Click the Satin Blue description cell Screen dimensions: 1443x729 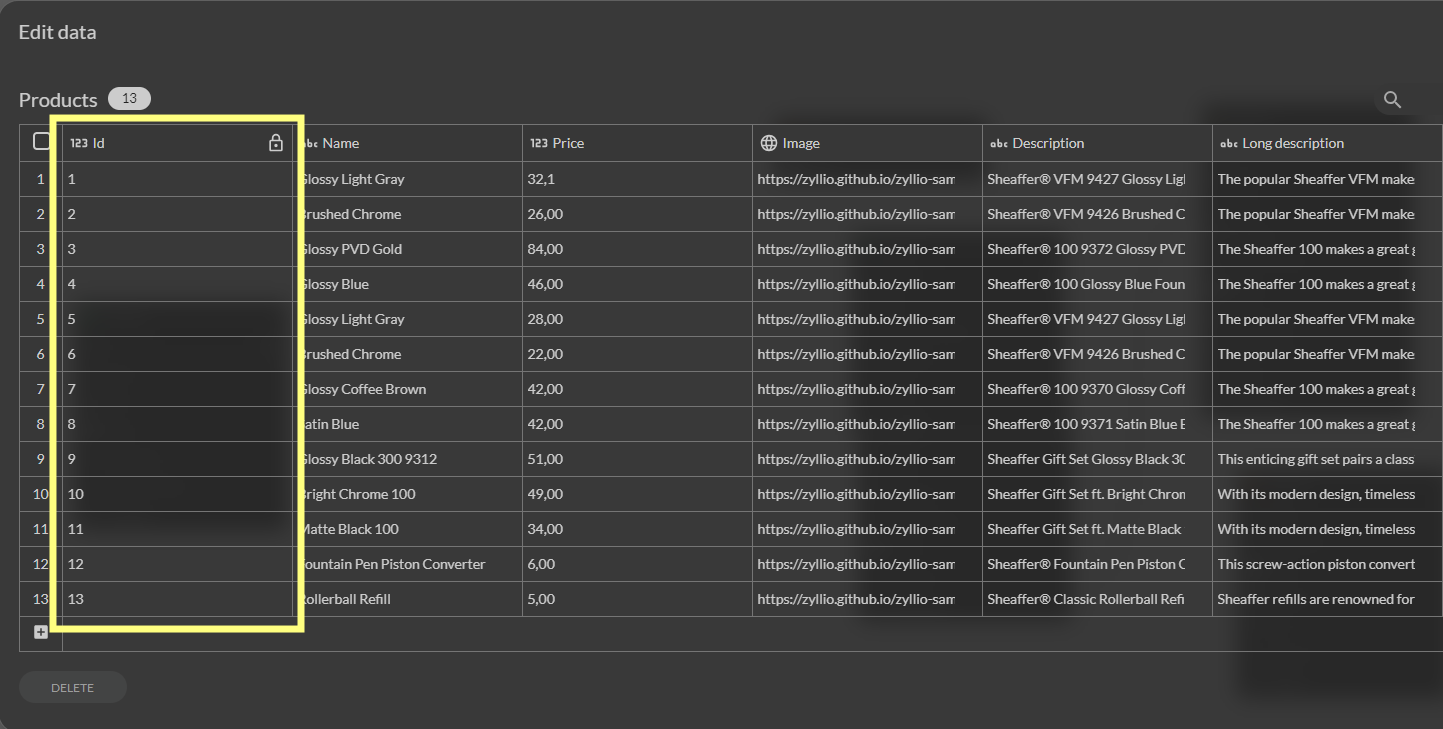[x=1085, y=424]
